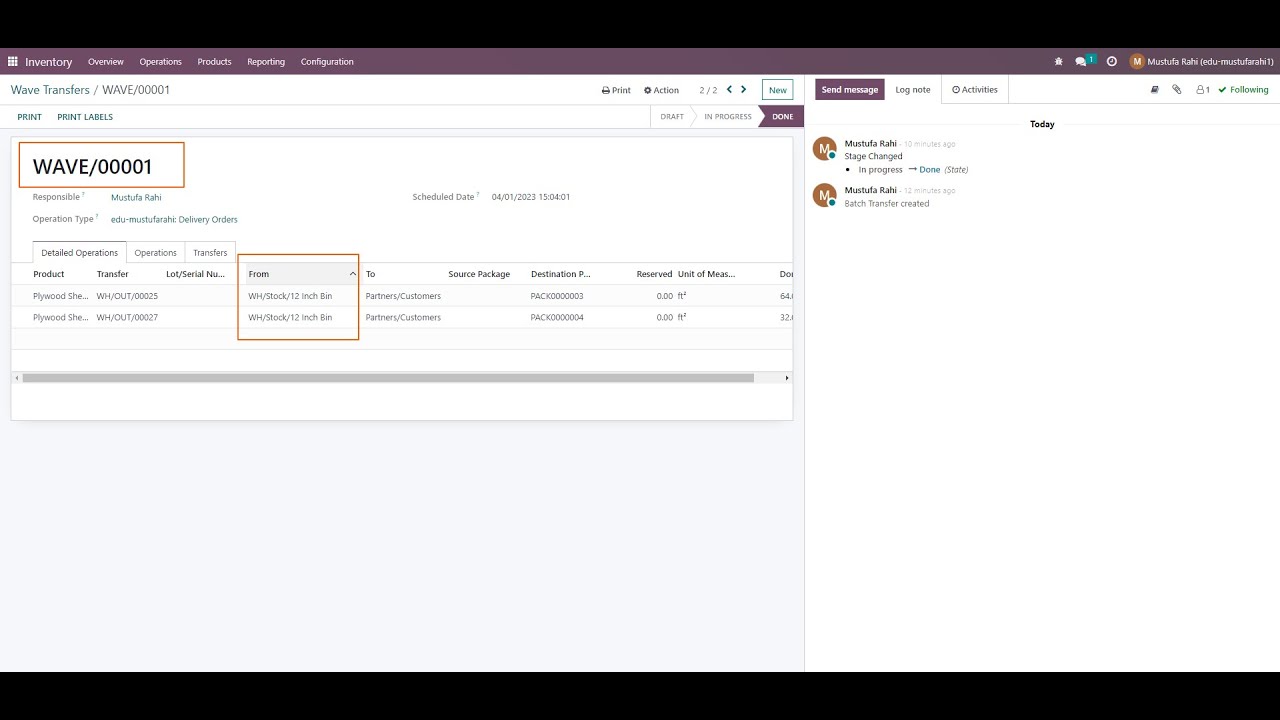Screen dimensions: 1280x720
Task: Open the Overview menu
Action: (x=105, y=61)
